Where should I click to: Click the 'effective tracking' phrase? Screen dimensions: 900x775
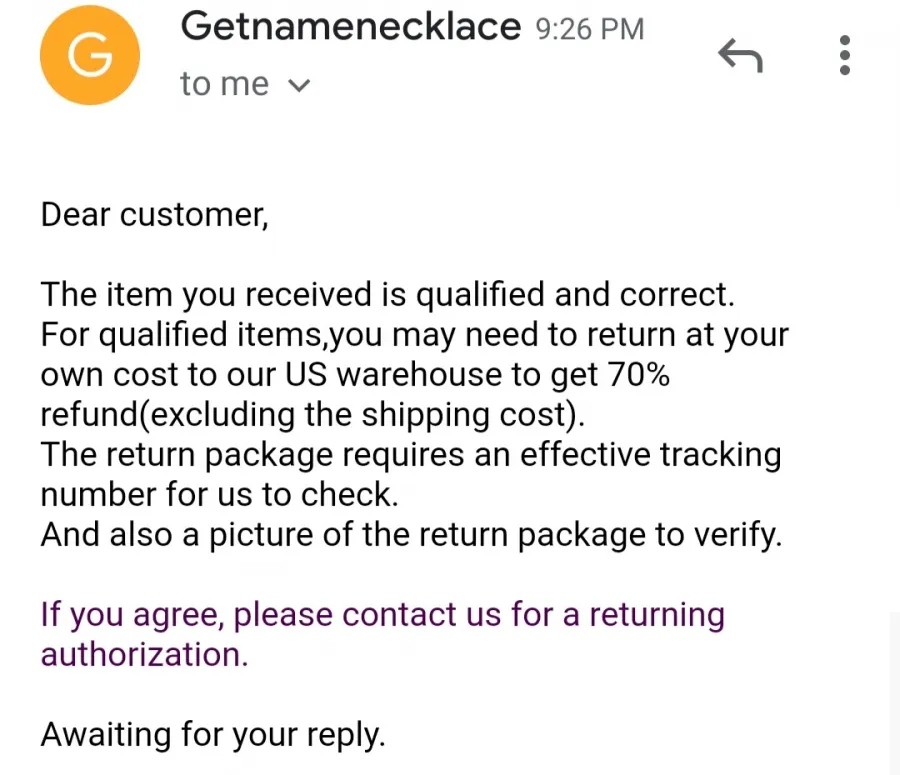coord(651,455)
